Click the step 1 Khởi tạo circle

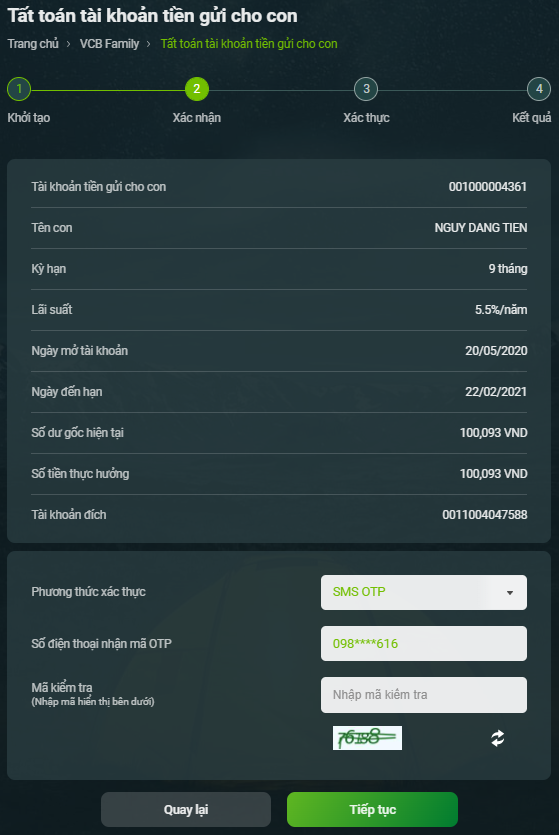coord(19,89)
